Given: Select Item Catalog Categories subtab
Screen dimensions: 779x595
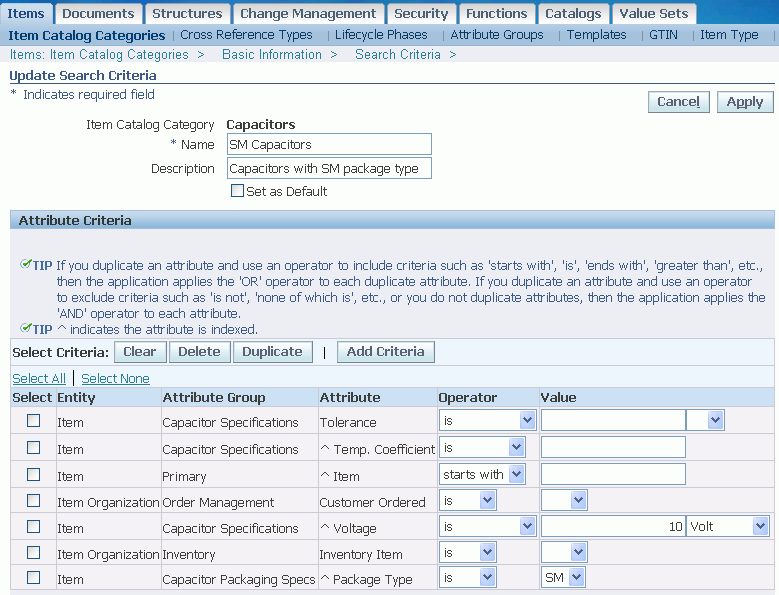Looking at the screenshot, I should 86,35.
